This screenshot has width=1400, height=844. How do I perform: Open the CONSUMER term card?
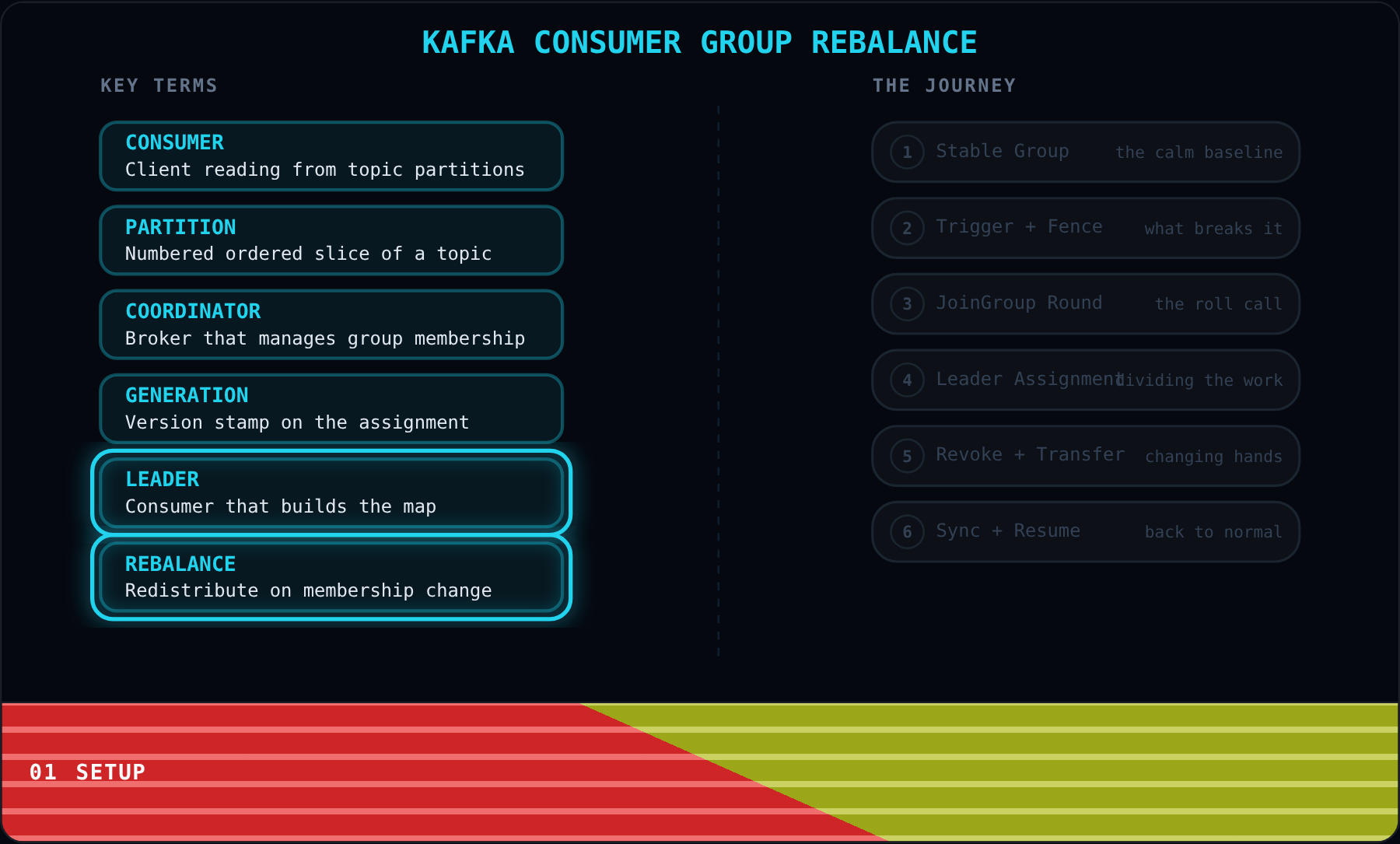pos(331,156)
